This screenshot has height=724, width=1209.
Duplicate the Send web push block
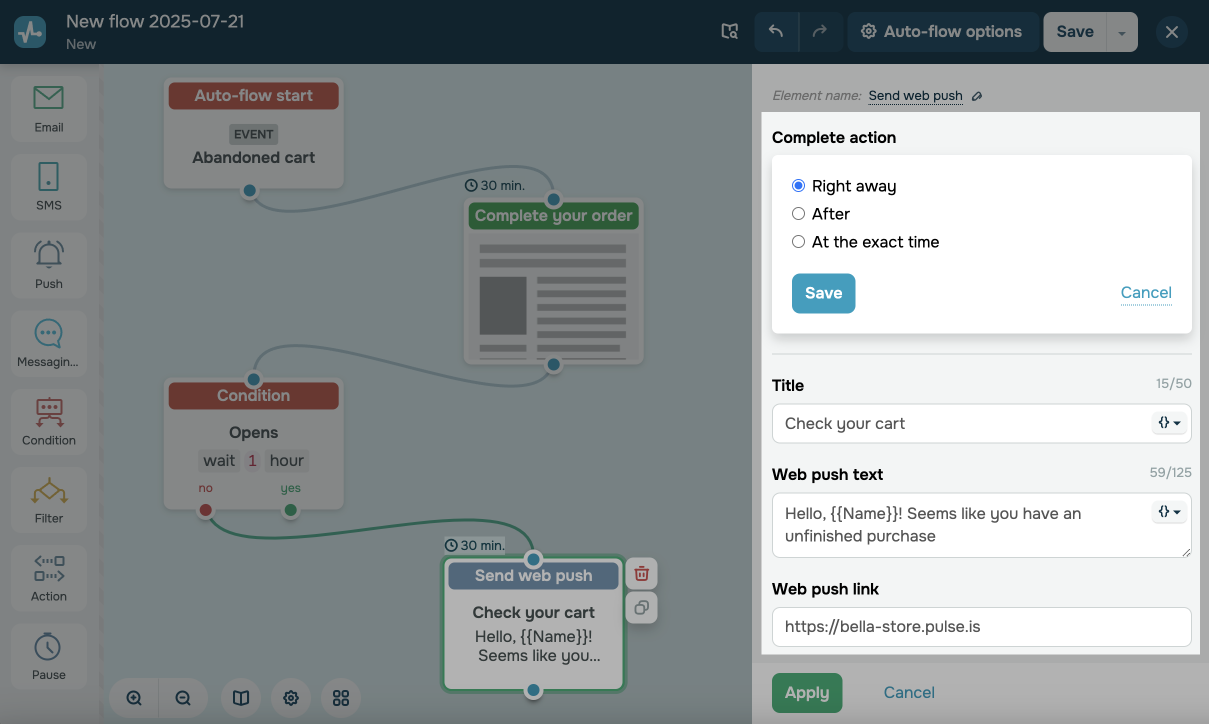pos(642,607)
